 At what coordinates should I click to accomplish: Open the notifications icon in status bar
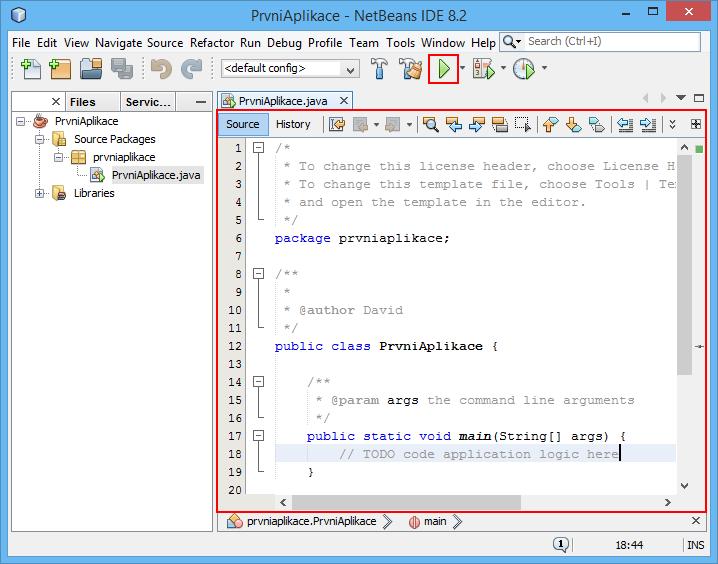click(561, 544)
